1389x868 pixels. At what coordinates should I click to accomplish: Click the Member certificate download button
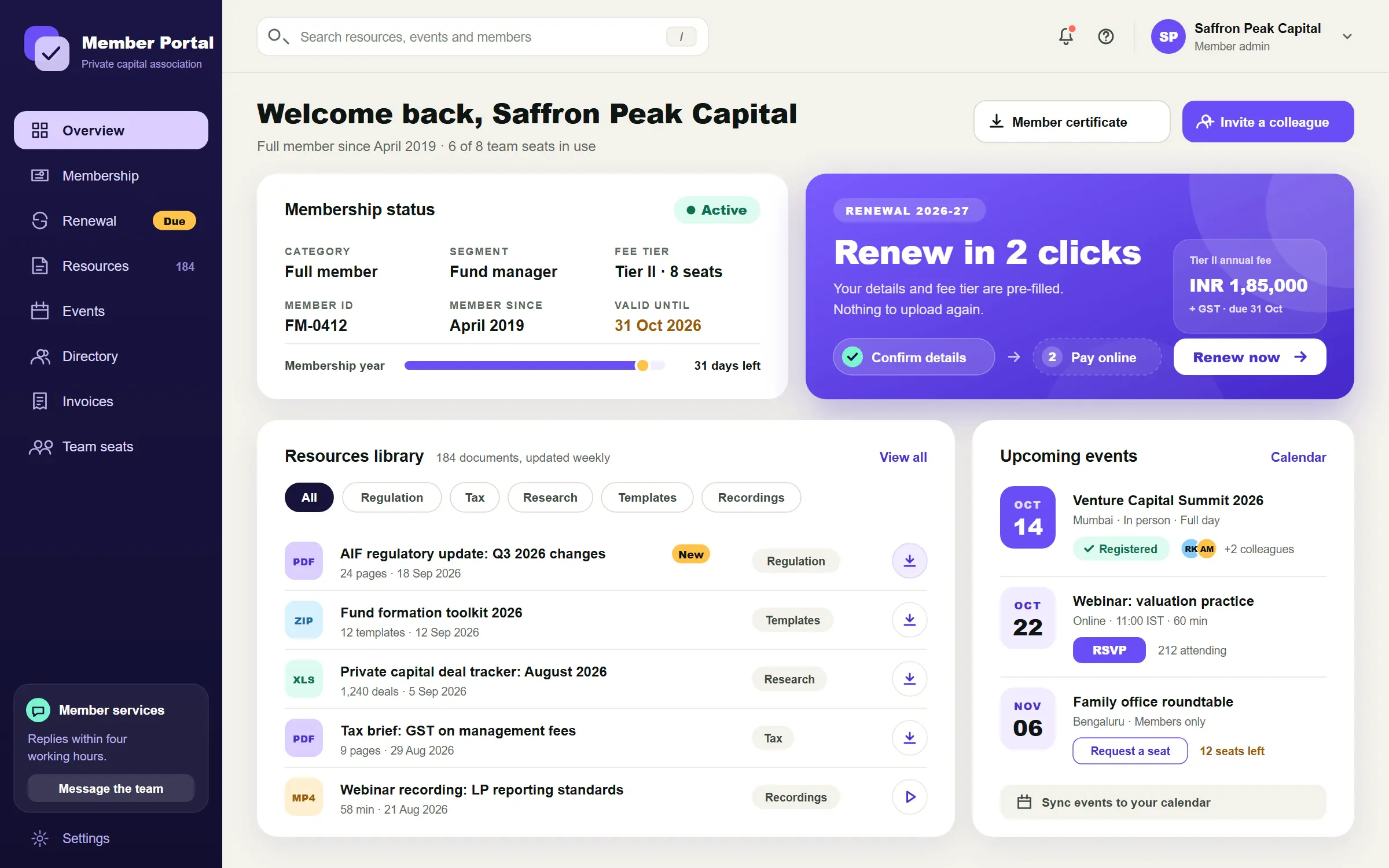pyautogui.click(x=1072, y=122)
